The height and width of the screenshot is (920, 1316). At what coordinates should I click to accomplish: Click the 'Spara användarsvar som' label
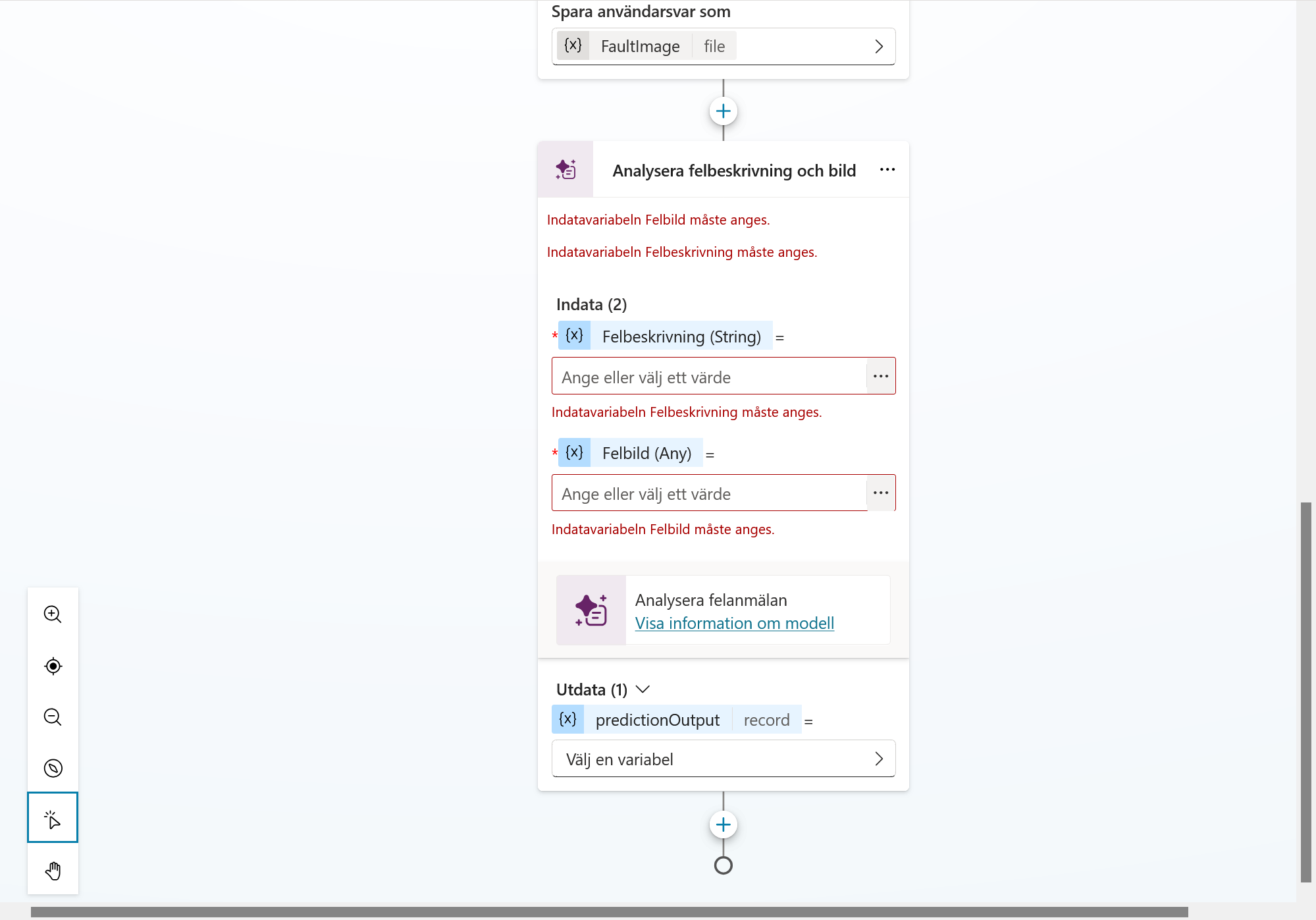pos(641,11)
